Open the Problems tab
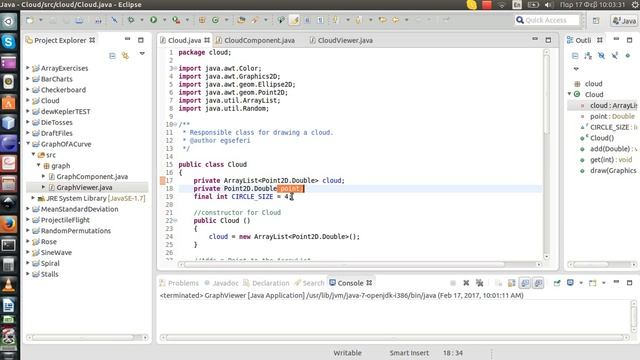 tap(179, 283)
